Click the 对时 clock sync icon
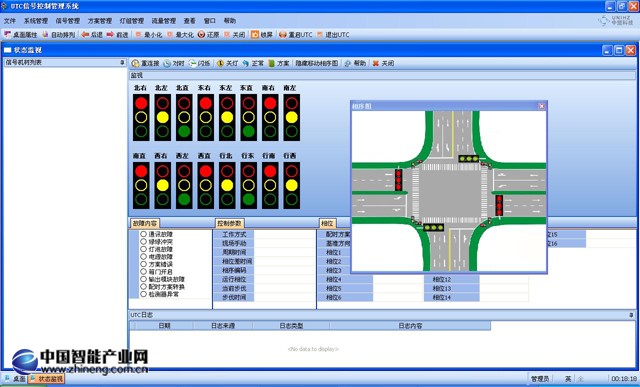 (167, 63)
